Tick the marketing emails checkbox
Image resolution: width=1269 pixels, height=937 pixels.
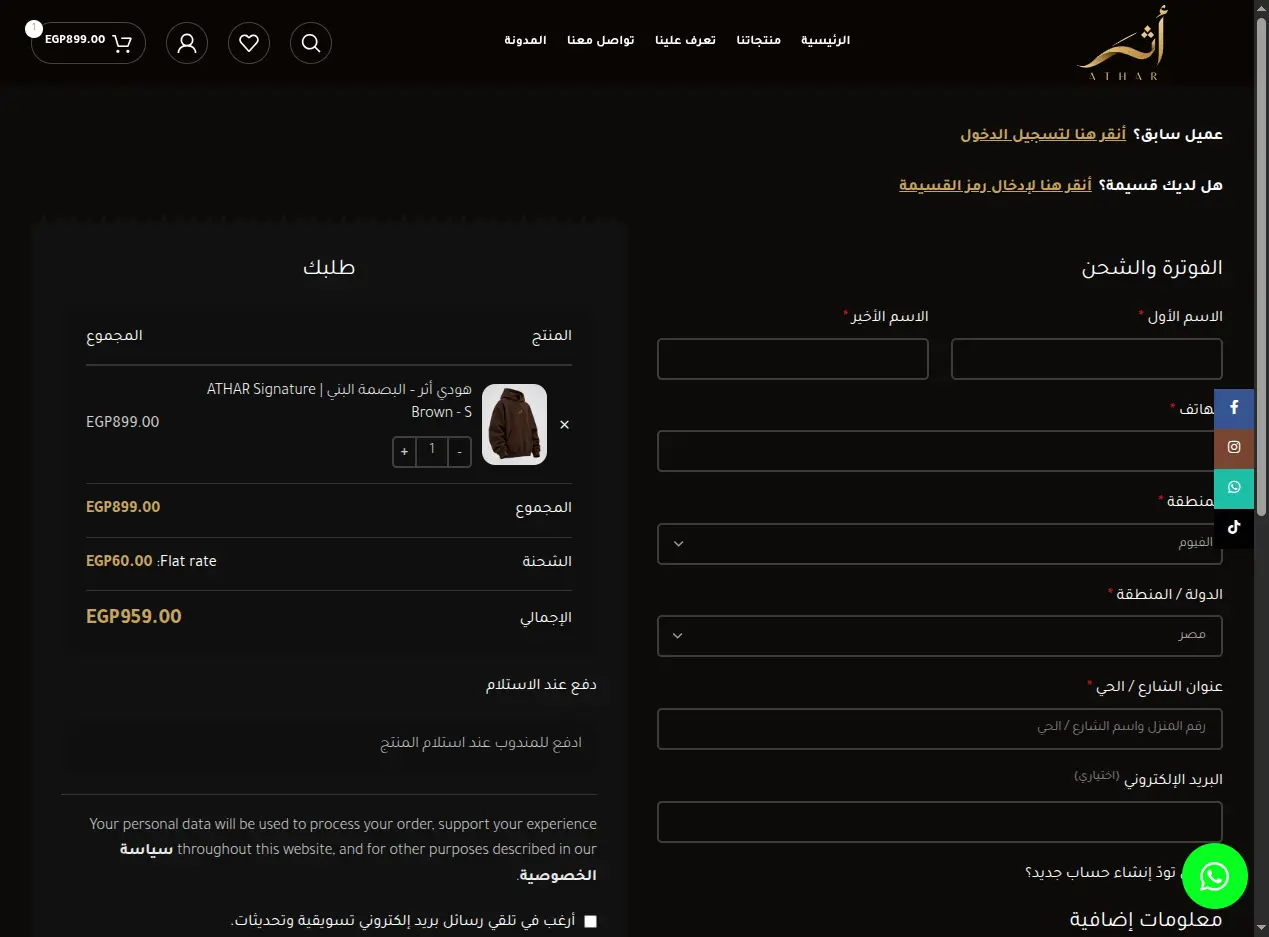[590, 921]
